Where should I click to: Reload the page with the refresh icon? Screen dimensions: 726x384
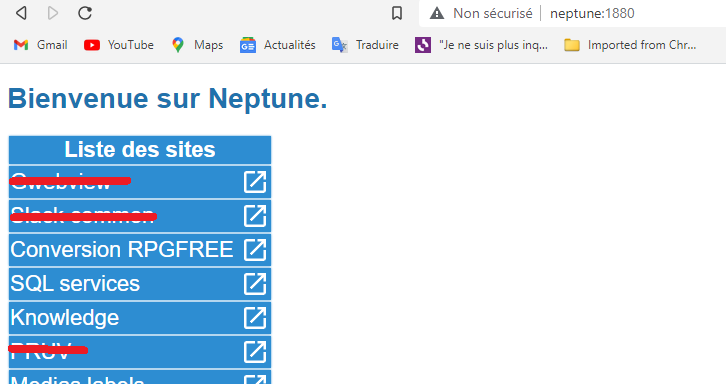pos(85,13)
